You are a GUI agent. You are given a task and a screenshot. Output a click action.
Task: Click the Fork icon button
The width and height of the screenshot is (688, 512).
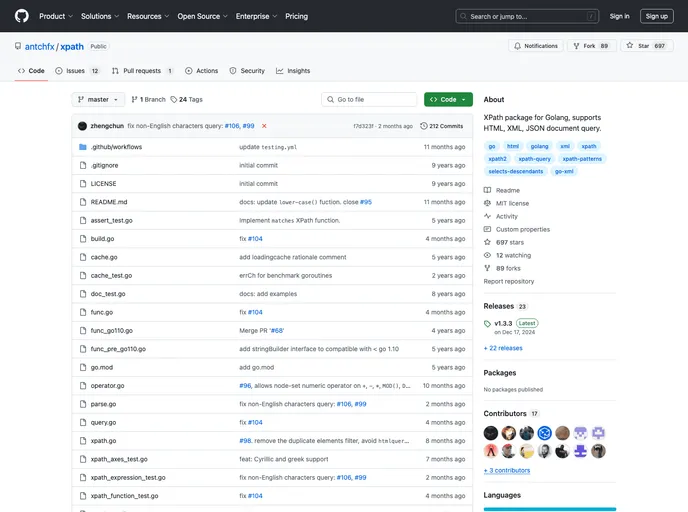[x=576, y=46]
